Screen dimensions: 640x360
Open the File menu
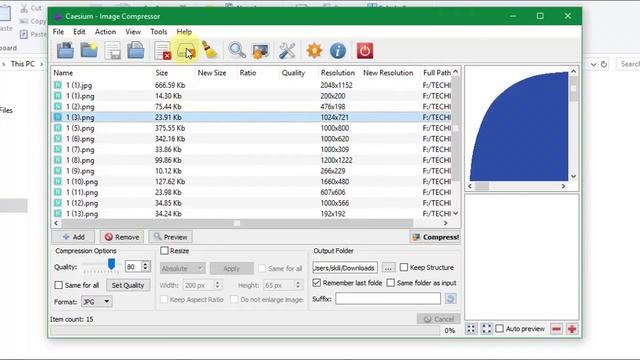click(x=58, y=31)
